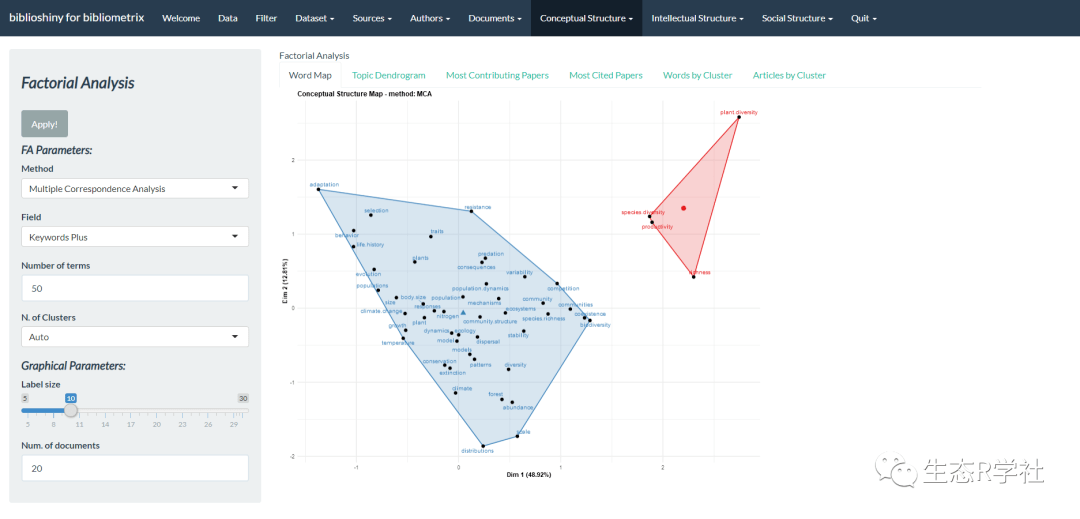
Task: Open the Method dropdown
Action: pos(135,188)
